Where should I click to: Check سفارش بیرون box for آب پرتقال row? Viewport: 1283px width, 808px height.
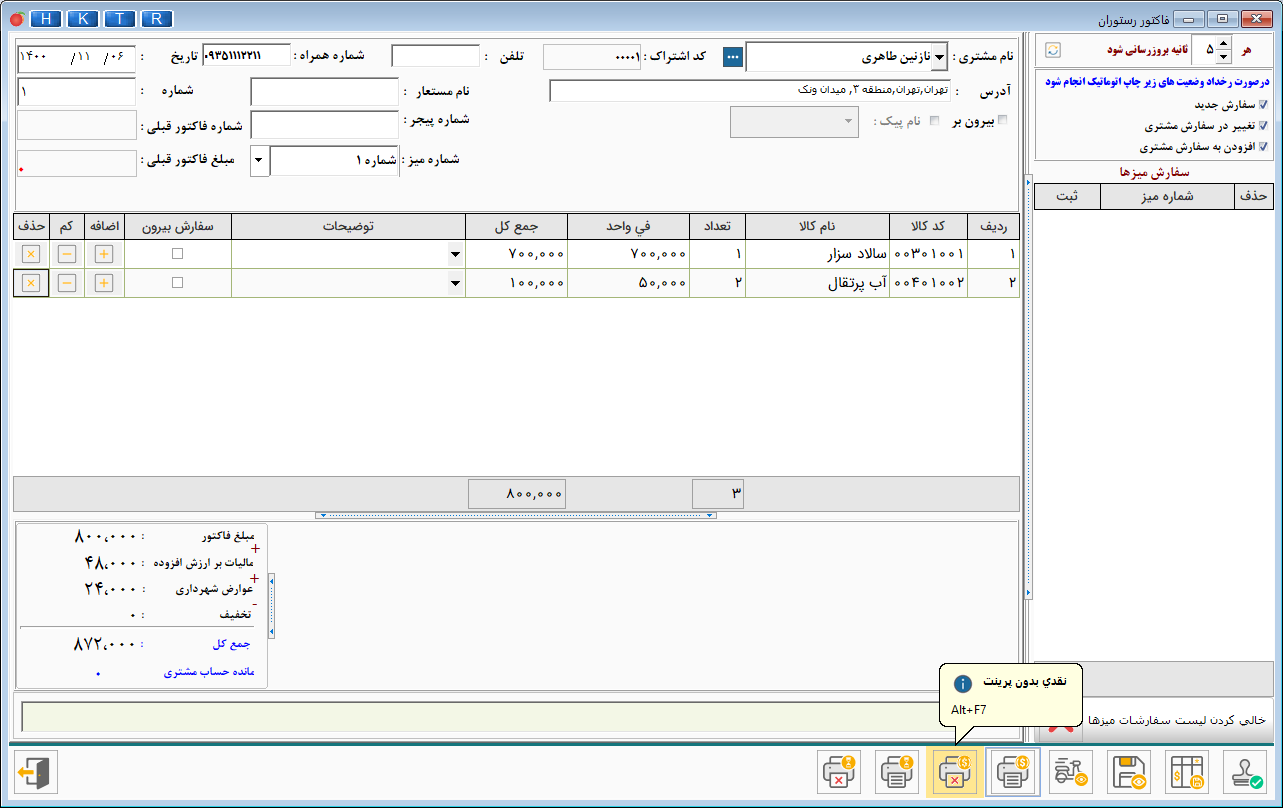click(177, 283)
